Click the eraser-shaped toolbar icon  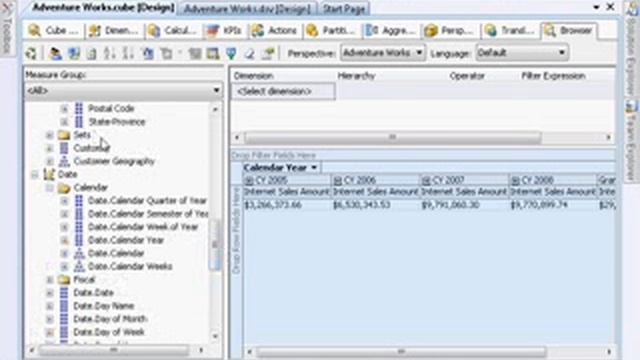point(249,53)
